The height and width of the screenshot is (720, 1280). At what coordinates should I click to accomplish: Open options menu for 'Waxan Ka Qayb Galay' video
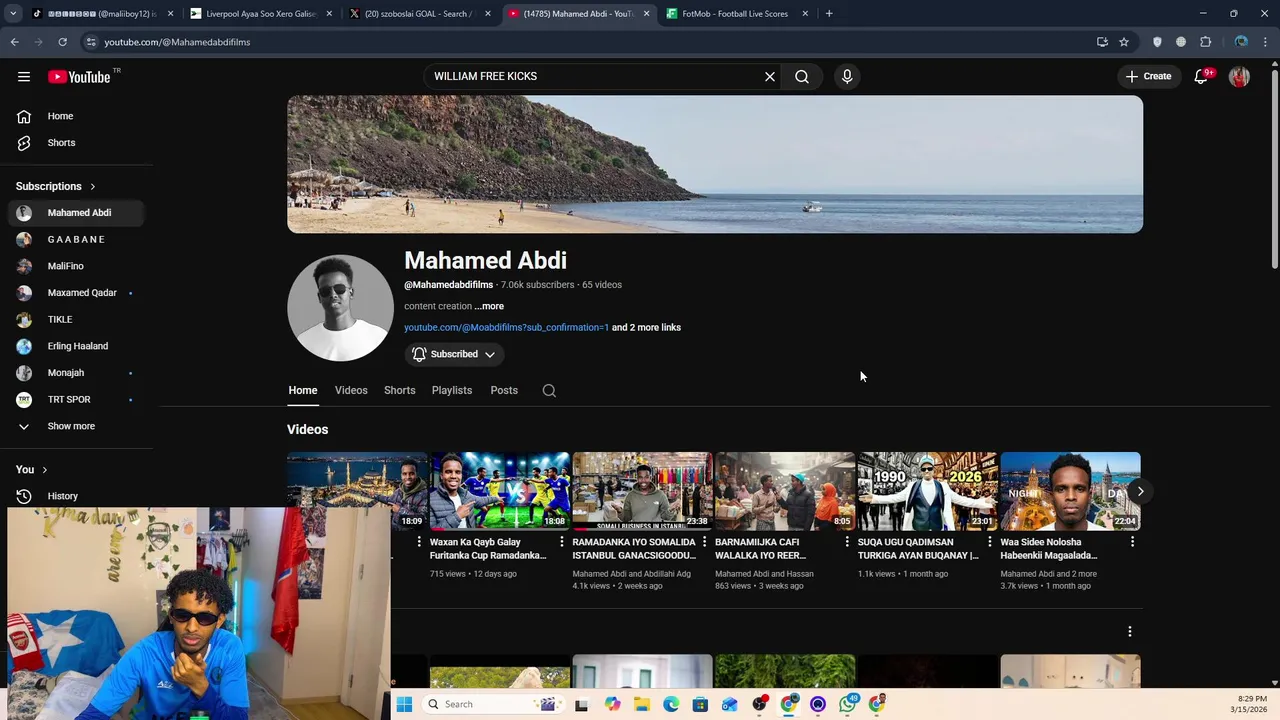point(561,542)
